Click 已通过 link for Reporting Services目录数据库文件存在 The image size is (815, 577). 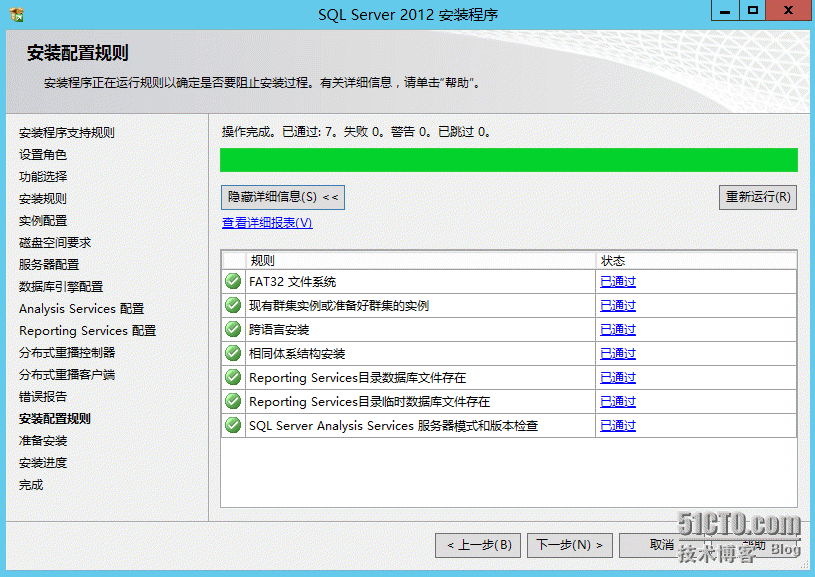(618, 377)
